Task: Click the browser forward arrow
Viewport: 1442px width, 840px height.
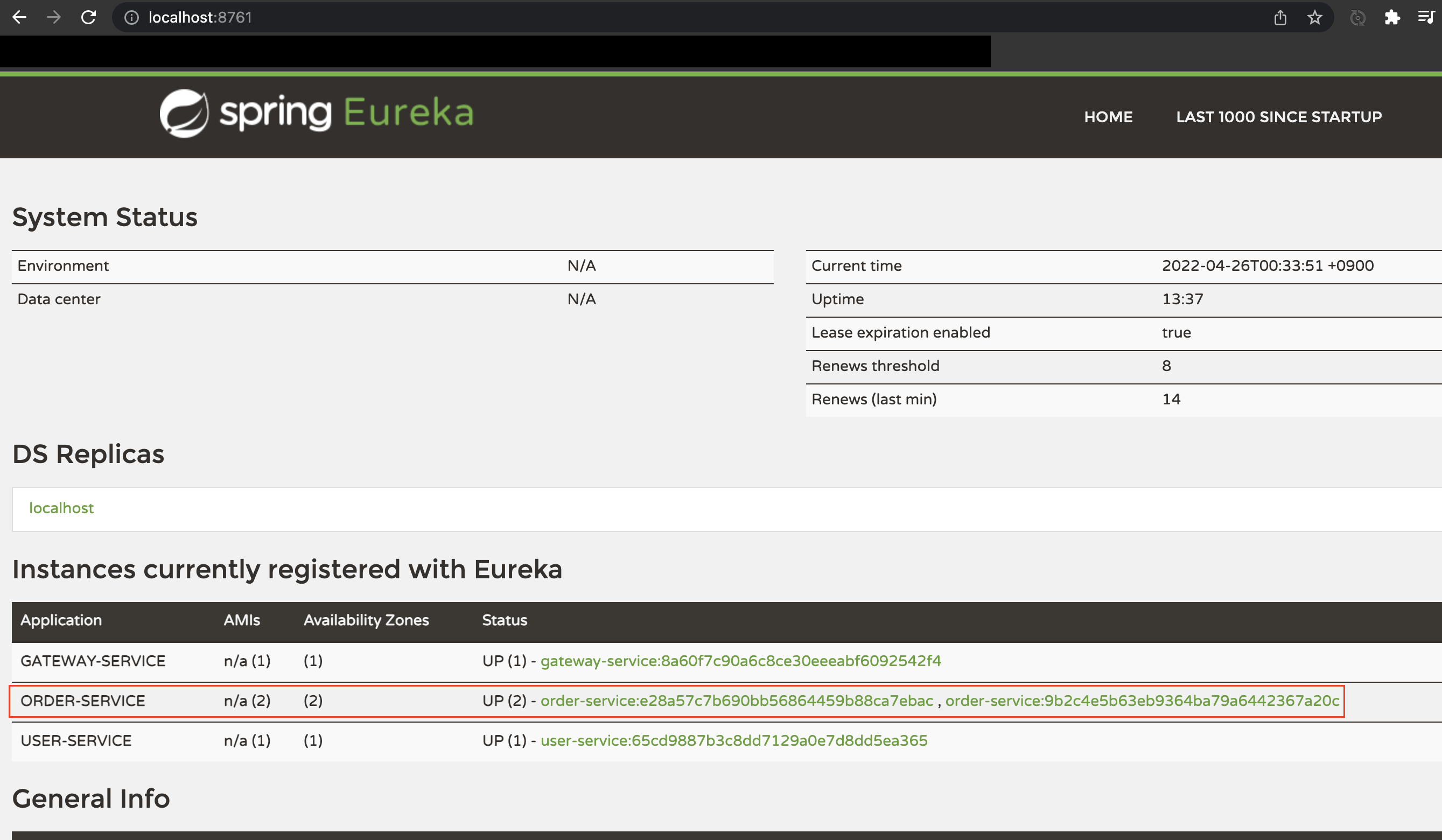Action: [54, 18]
